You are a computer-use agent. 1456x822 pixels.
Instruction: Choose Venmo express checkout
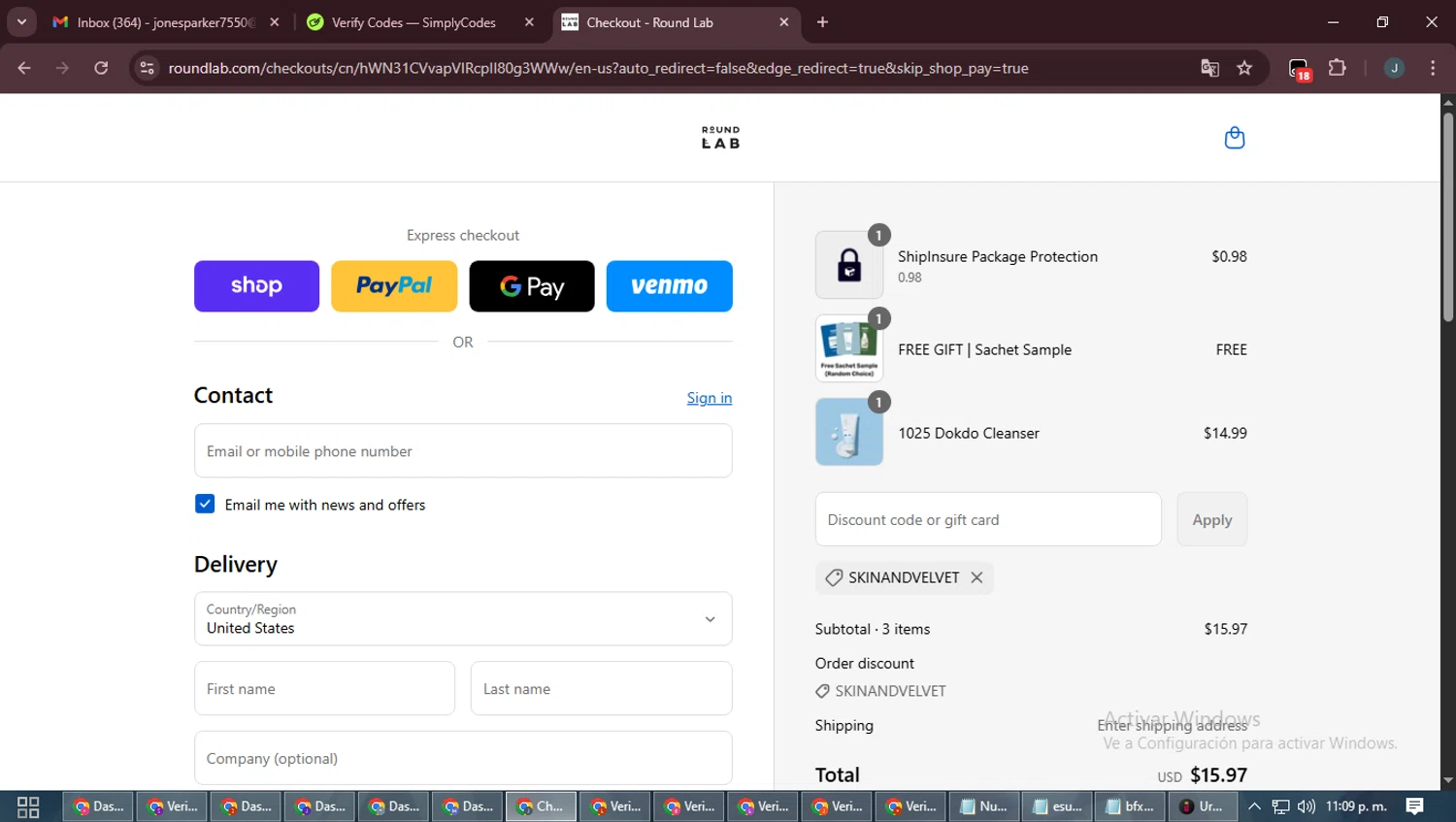pos(670,286)
